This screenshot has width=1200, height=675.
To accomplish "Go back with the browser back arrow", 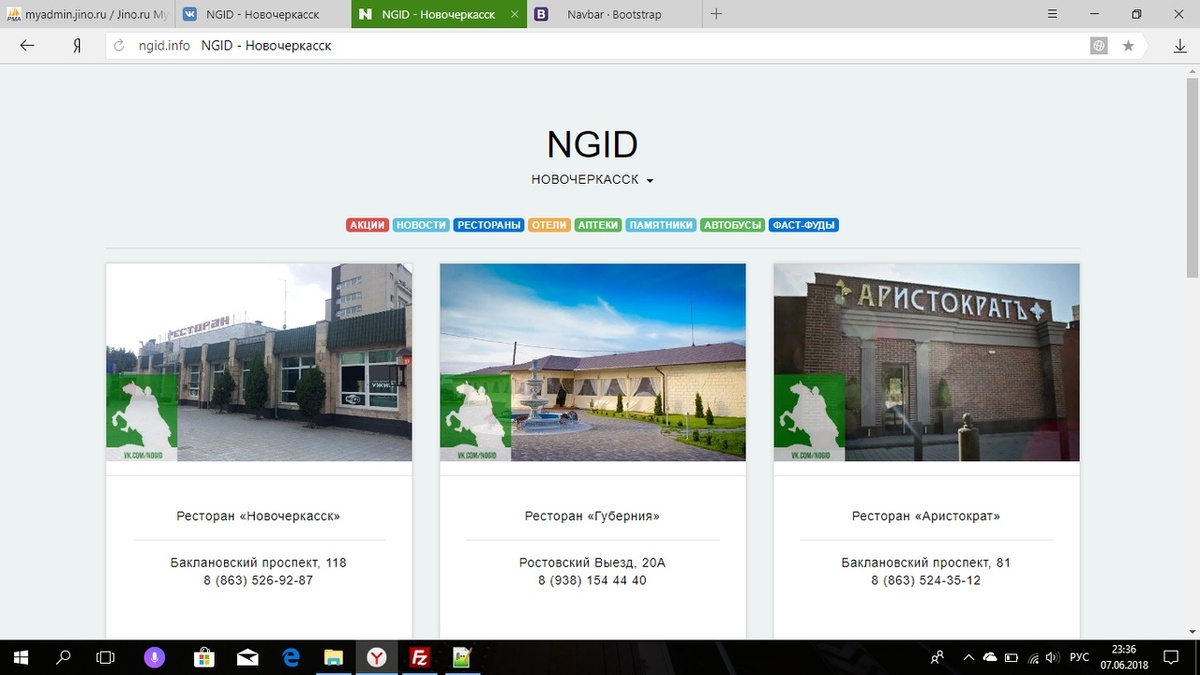I will 27,45.
